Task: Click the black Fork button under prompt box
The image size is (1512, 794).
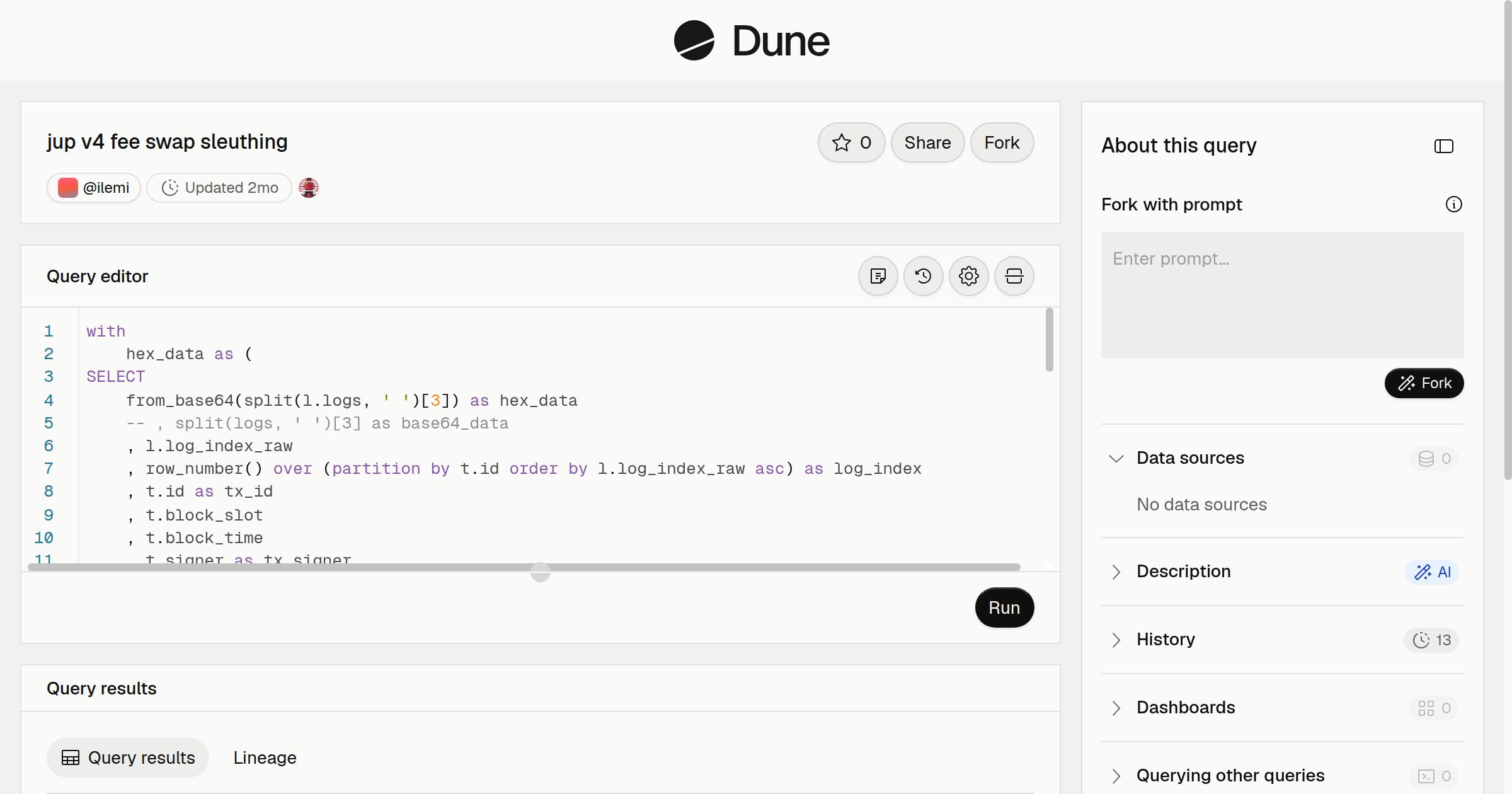Action: 1424,383
